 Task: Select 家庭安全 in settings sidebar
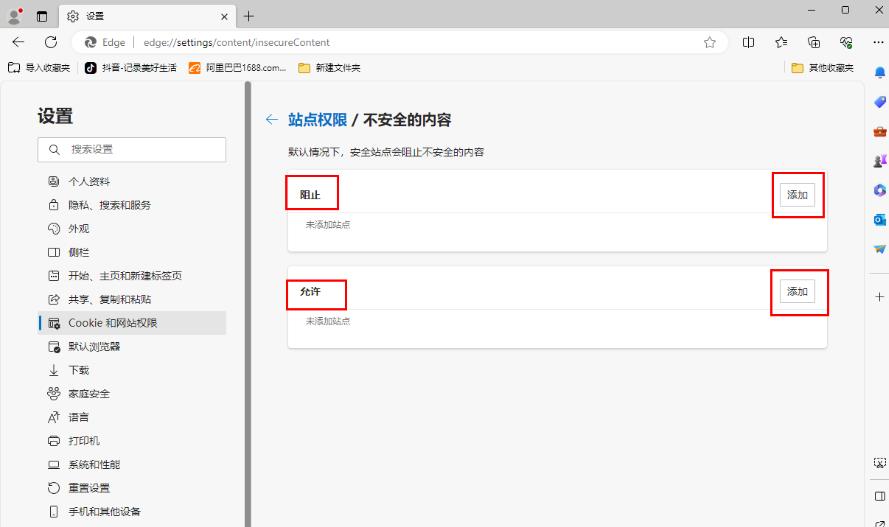coord(132,393)
